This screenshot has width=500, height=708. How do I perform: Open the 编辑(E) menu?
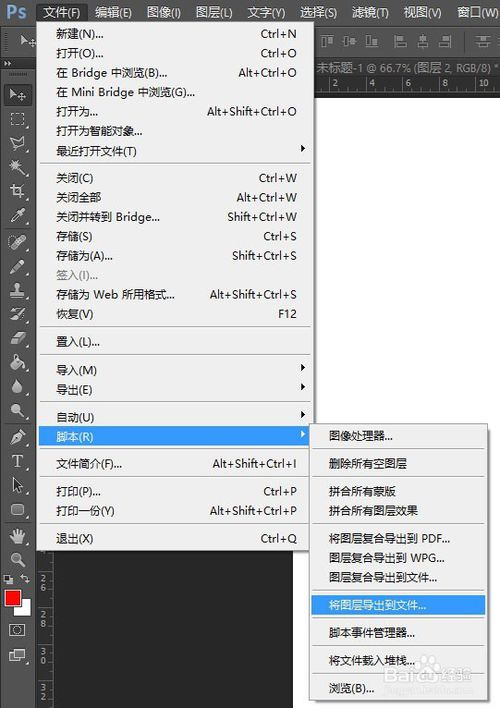[x=113, y=12]
